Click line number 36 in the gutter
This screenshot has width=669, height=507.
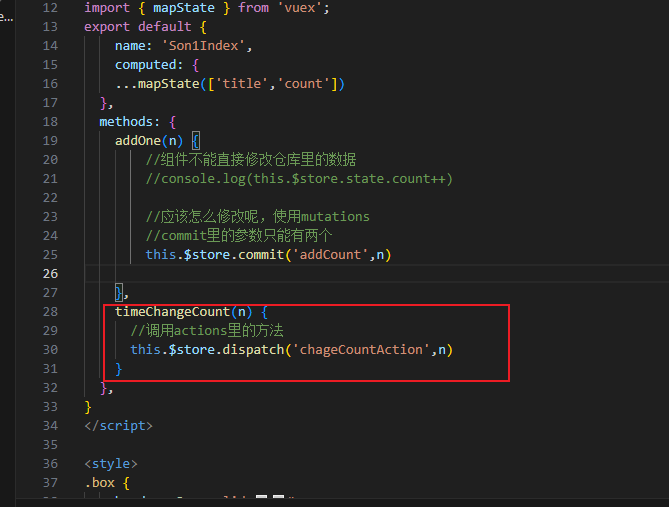50,463
